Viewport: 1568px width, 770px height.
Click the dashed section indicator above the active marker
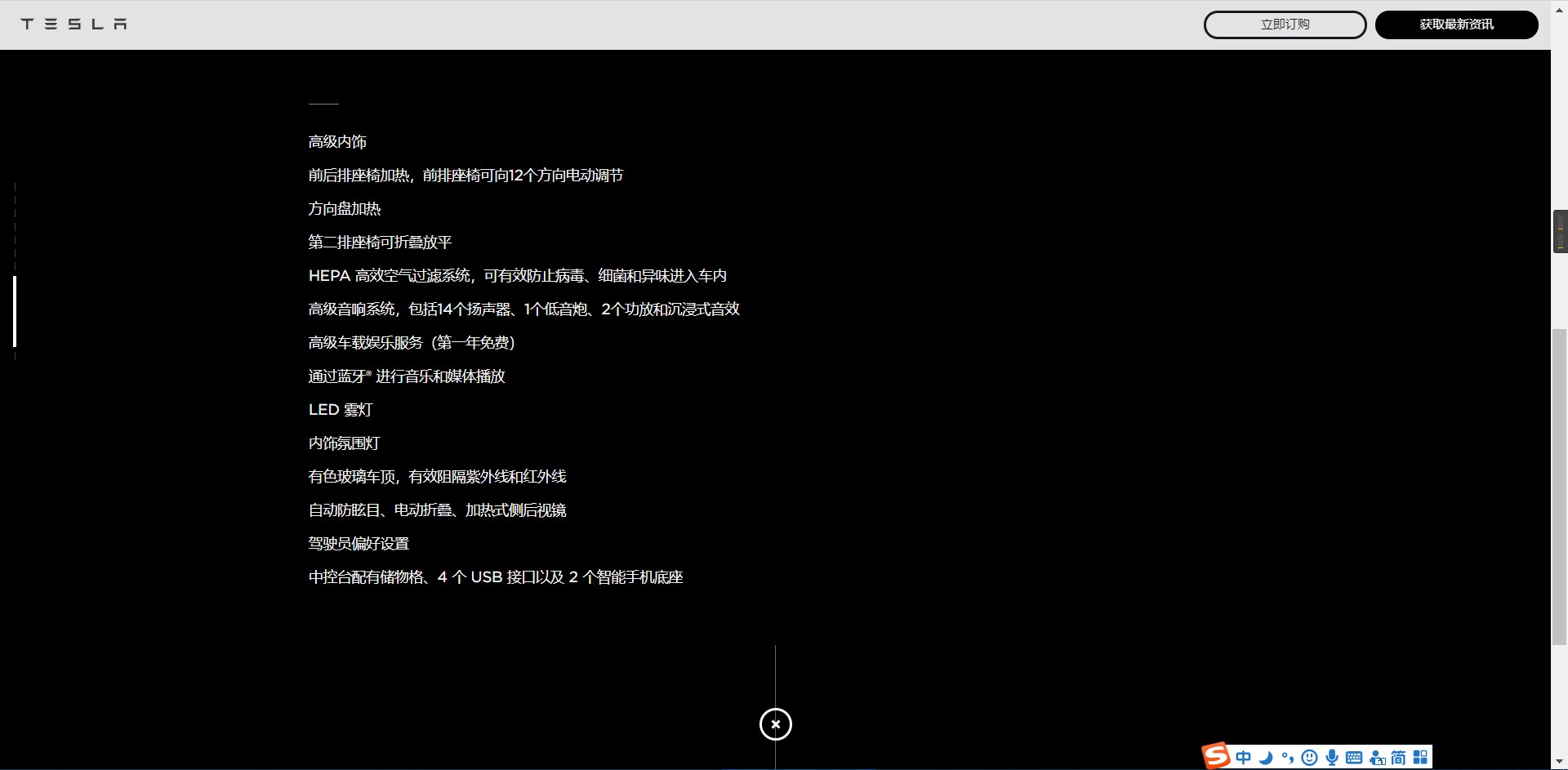15,229
